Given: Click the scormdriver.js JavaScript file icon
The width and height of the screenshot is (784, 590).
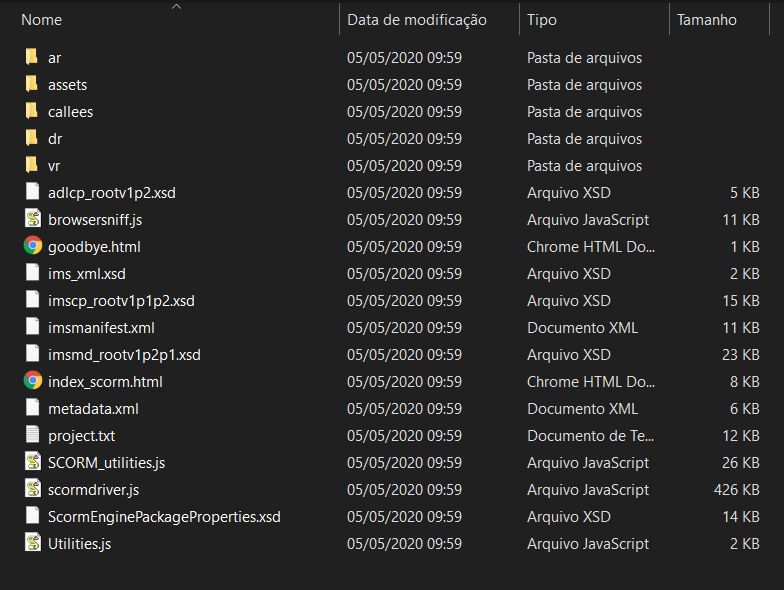Looking at the screenshot, I should [x=33, y=489].
